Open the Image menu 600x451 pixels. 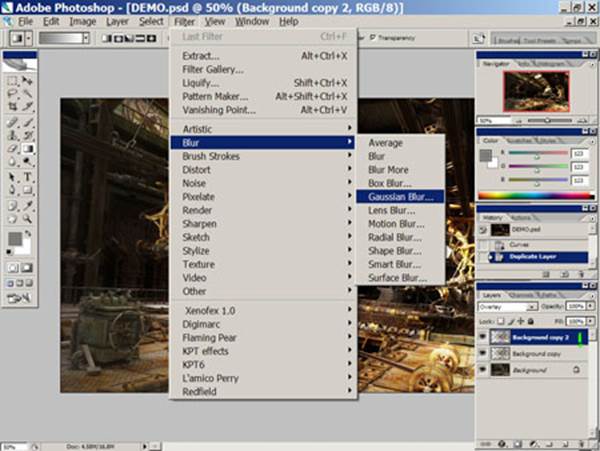point(83,21)
